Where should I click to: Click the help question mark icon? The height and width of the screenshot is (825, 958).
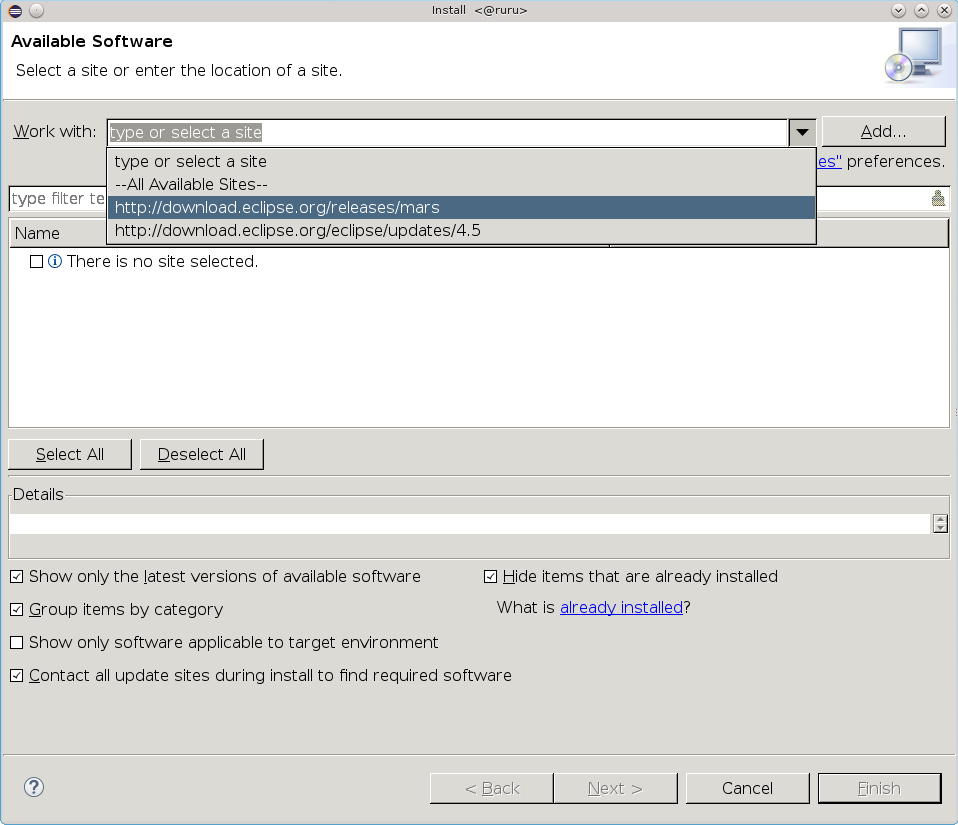coord(34,787)
